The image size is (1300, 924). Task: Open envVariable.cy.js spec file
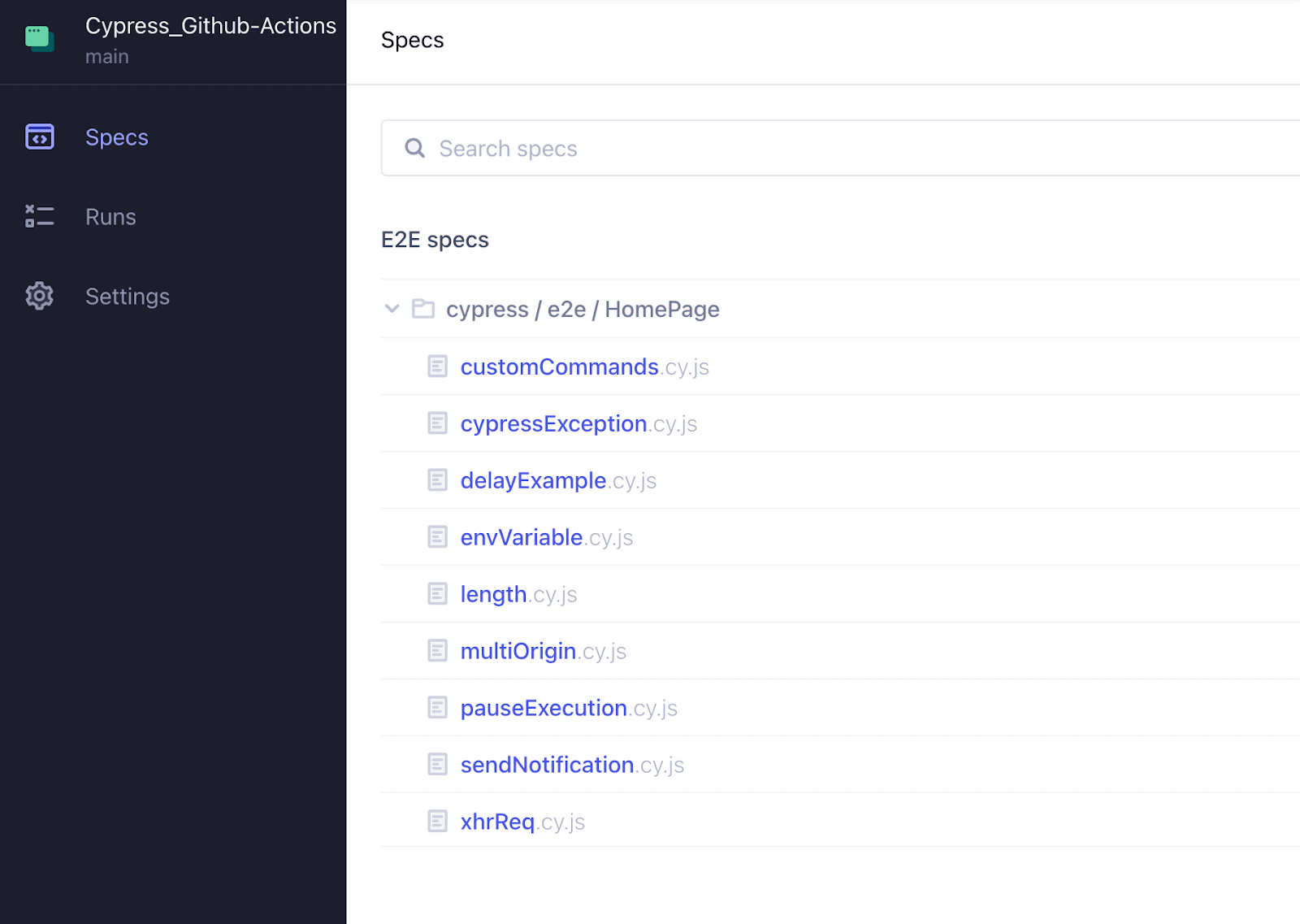tap(546, 538)
